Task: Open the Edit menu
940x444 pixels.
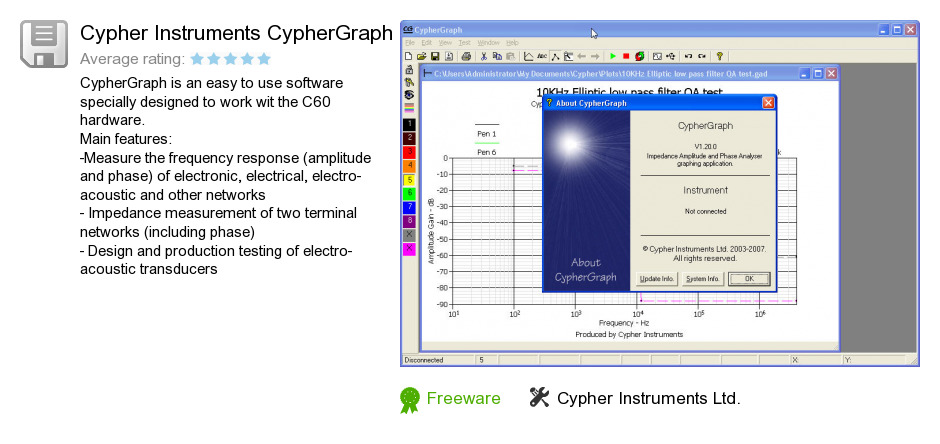Action: click(426, 43)
